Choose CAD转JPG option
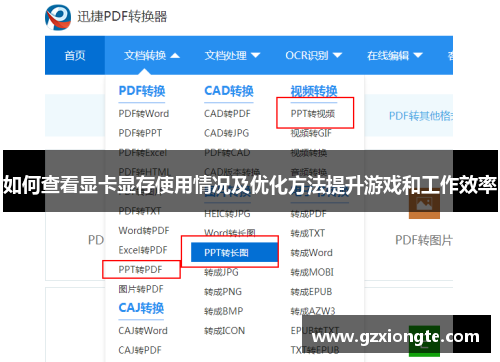Screen dimensions: 500x362 227,133
